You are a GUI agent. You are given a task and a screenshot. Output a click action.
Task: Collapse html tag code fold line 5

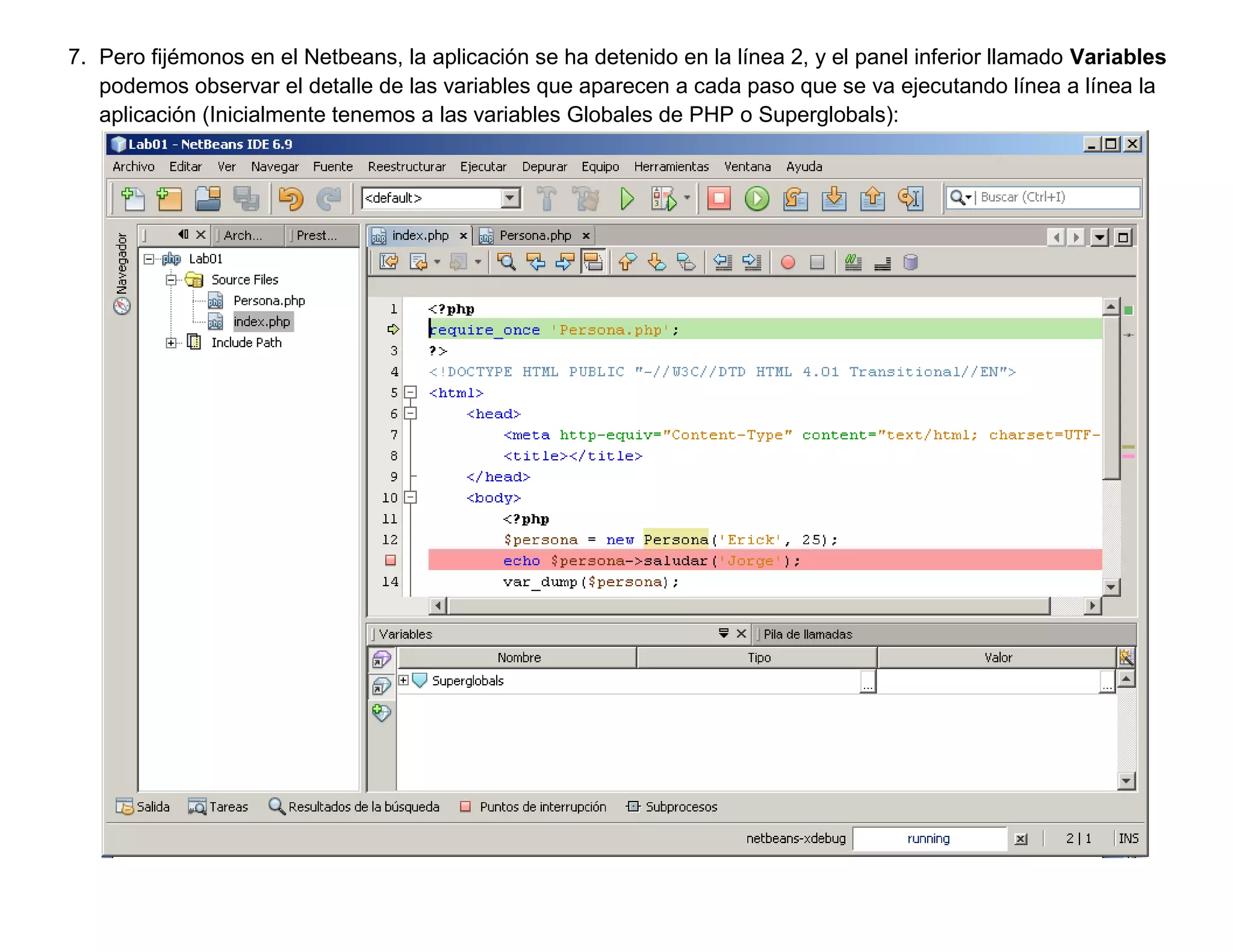[410, 392]
